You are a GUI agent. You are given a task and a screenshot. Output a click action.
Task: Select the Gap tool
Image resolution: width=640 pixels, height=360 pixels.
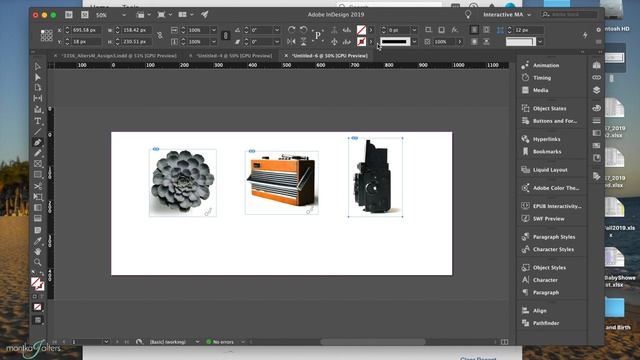38,98
